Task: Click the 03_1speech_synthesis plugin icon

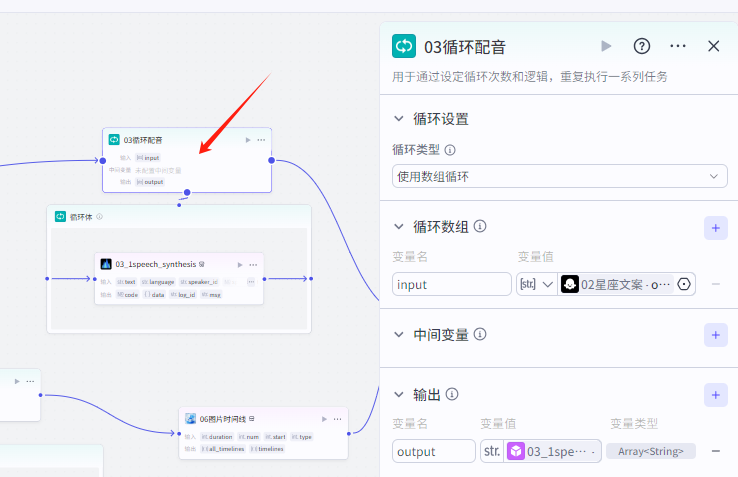Action: 106,264
